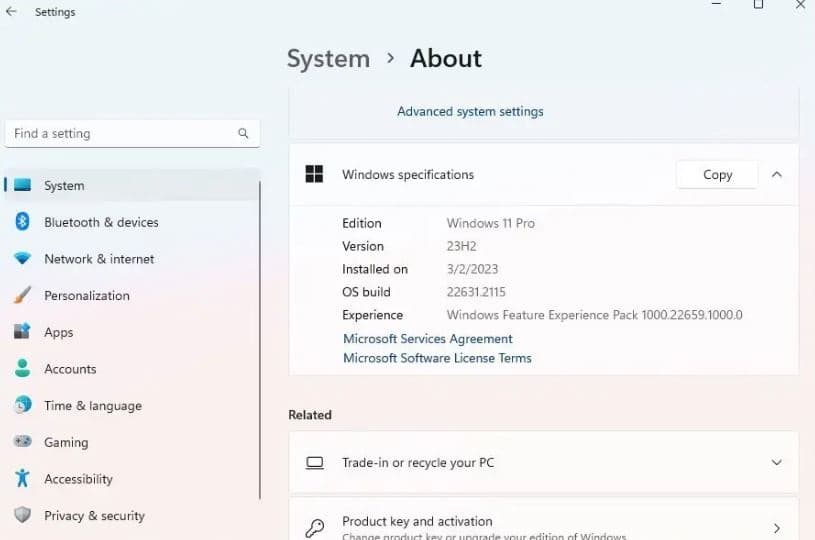Screen dimensions: 815x540
Task: Click the Find a setting search box
Action: [x=120, y=133]
